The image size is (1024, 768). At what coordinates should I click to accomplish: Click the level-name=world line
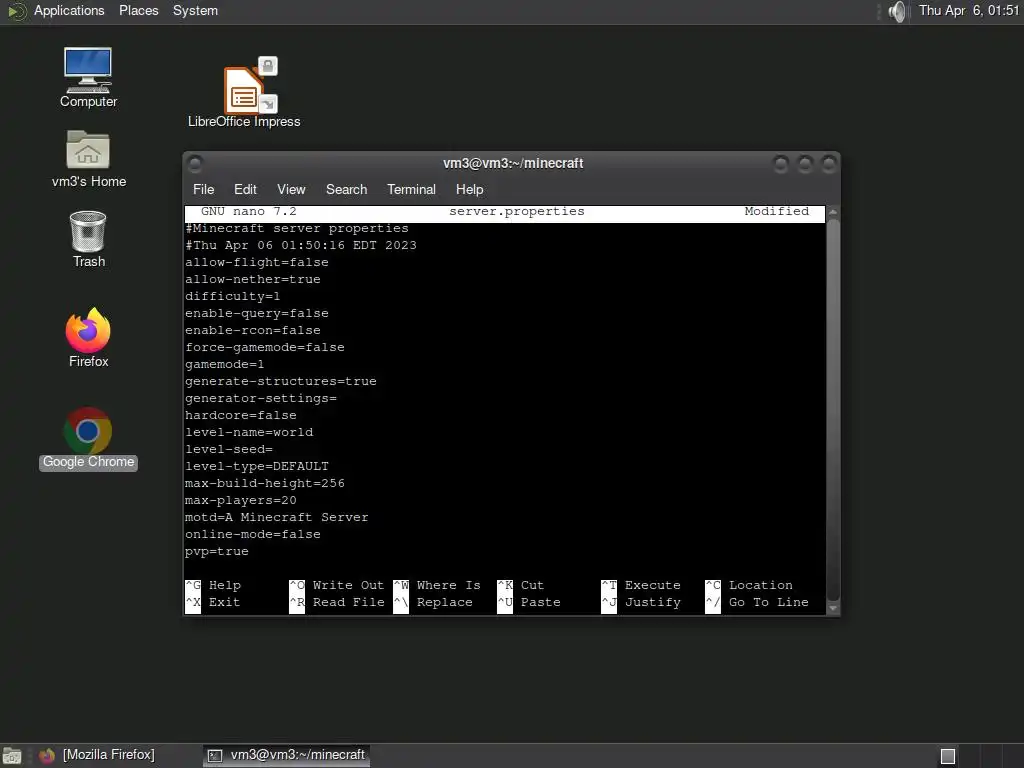coord(249,432)
